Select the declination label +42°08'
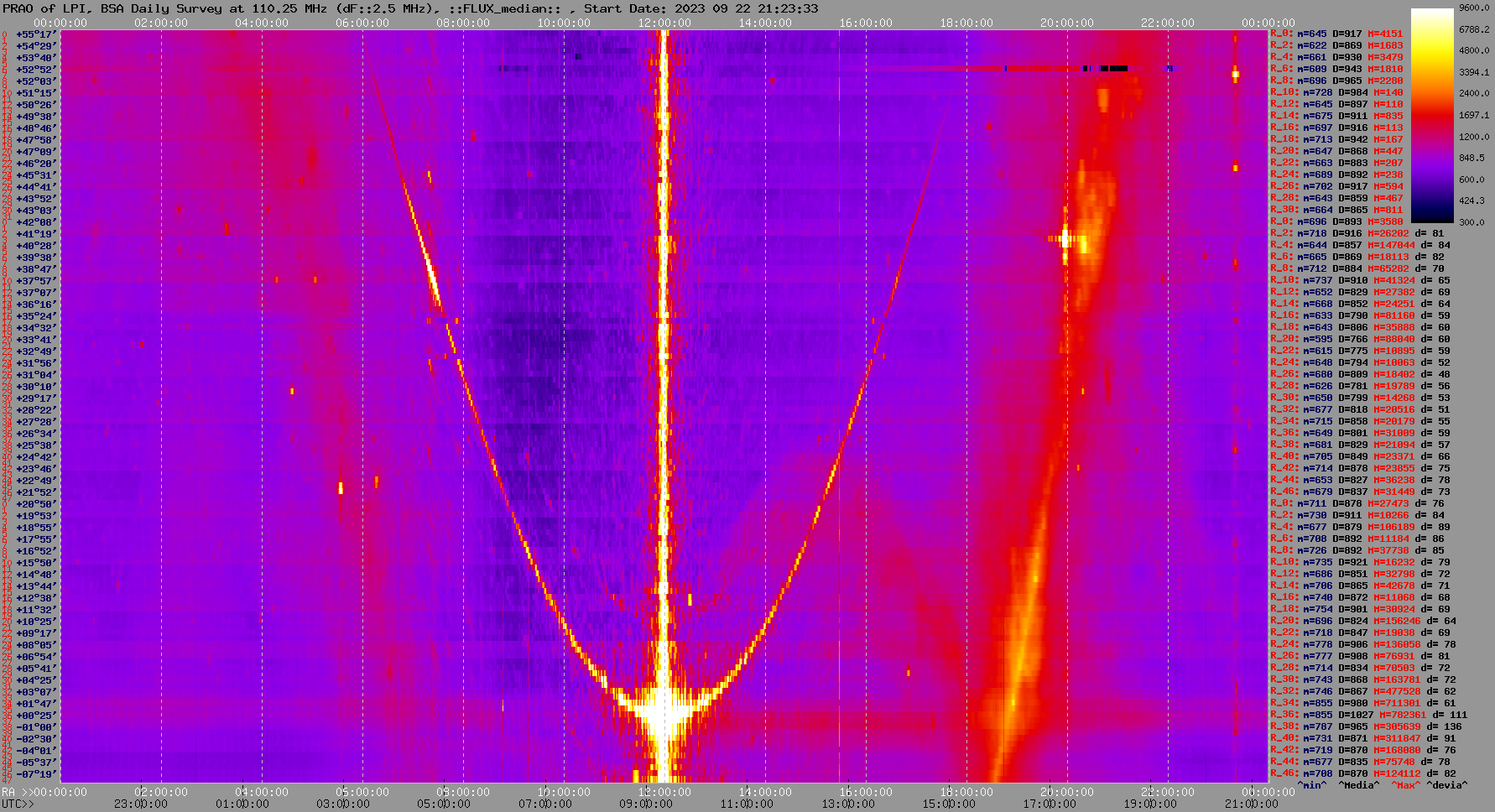1495x812 pixels. 36,222
